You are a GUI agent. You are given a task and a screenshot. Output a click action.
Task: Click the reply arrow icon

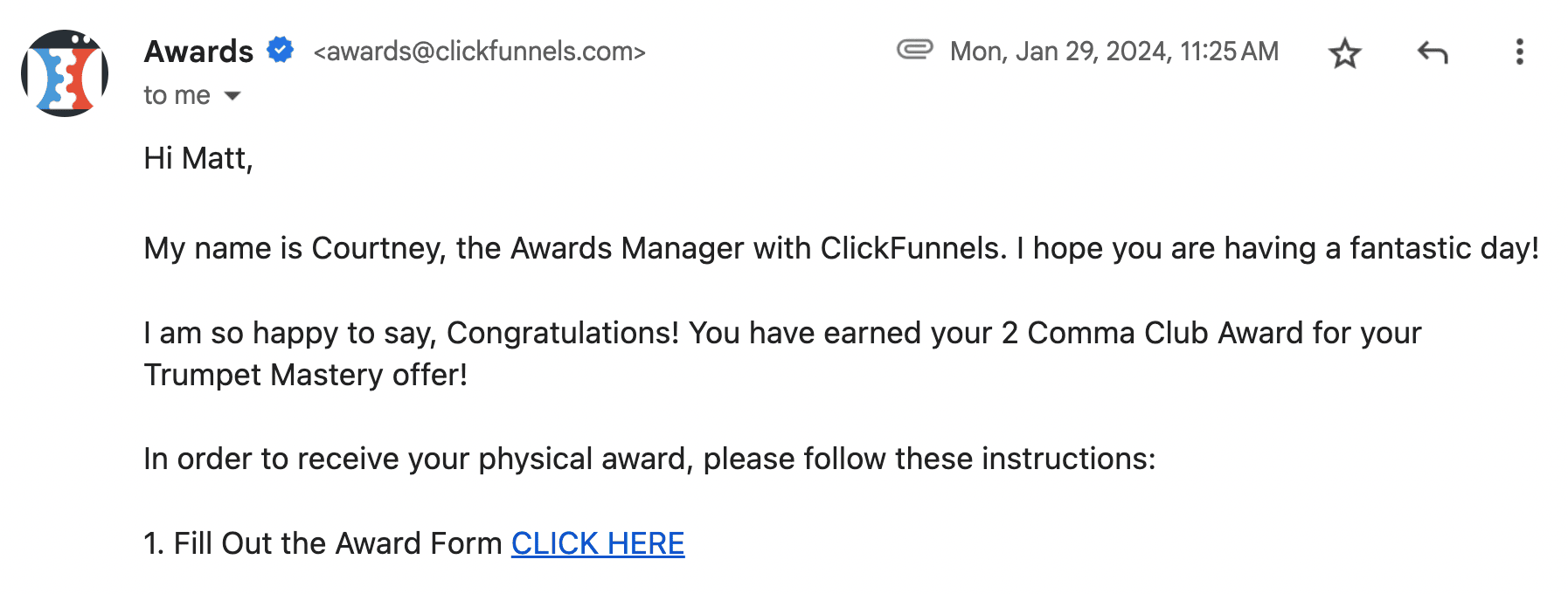pos(1432,53)
